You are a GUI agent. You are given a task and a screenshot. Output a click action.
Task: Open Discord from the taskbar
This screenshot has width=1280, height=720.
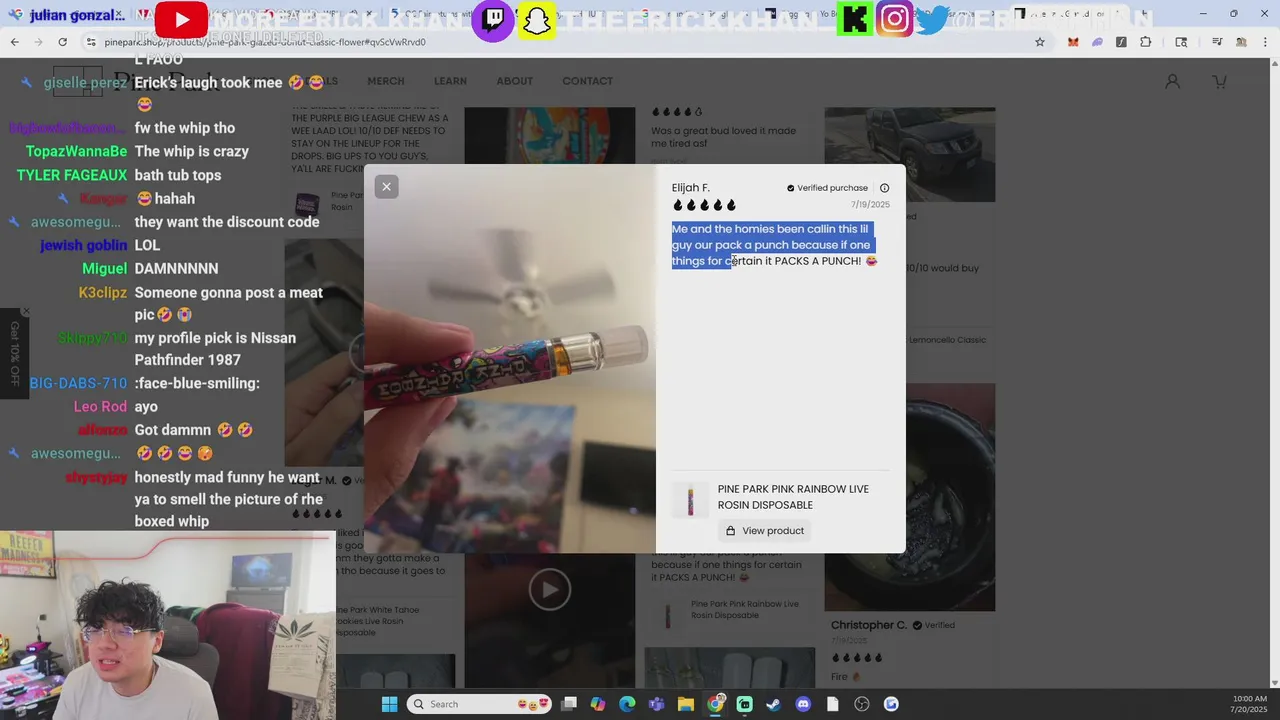point(803,704)
